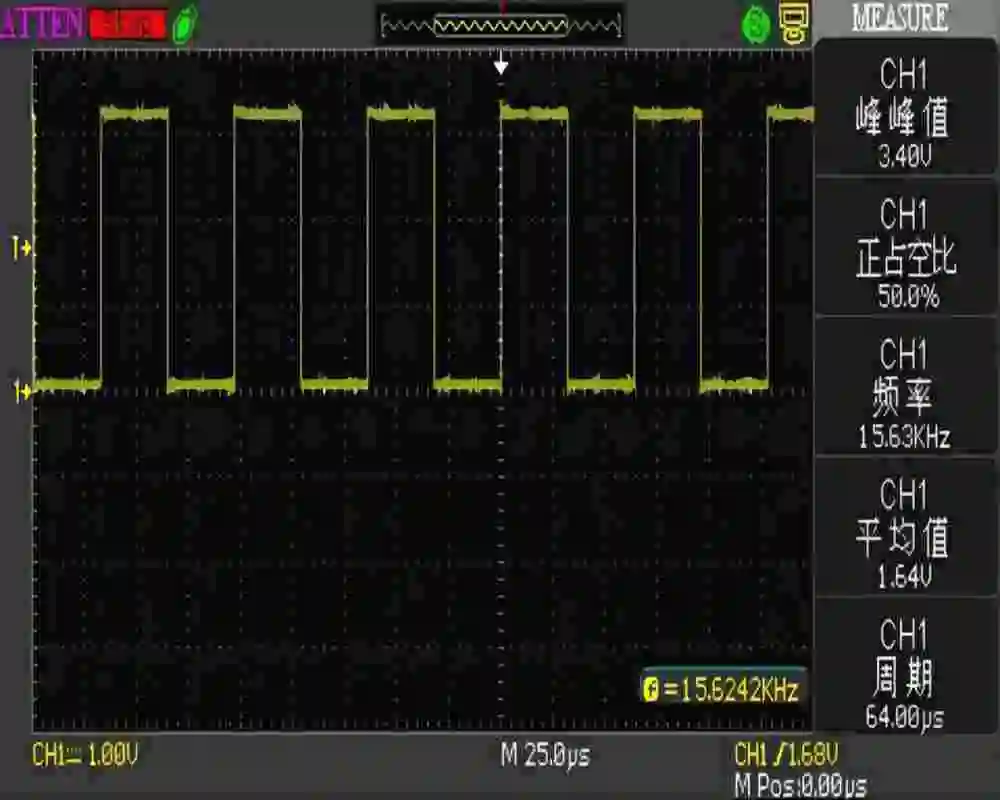
Task: Click the lower CH1 ground reference marker
Action: click(x=21, y=390)
